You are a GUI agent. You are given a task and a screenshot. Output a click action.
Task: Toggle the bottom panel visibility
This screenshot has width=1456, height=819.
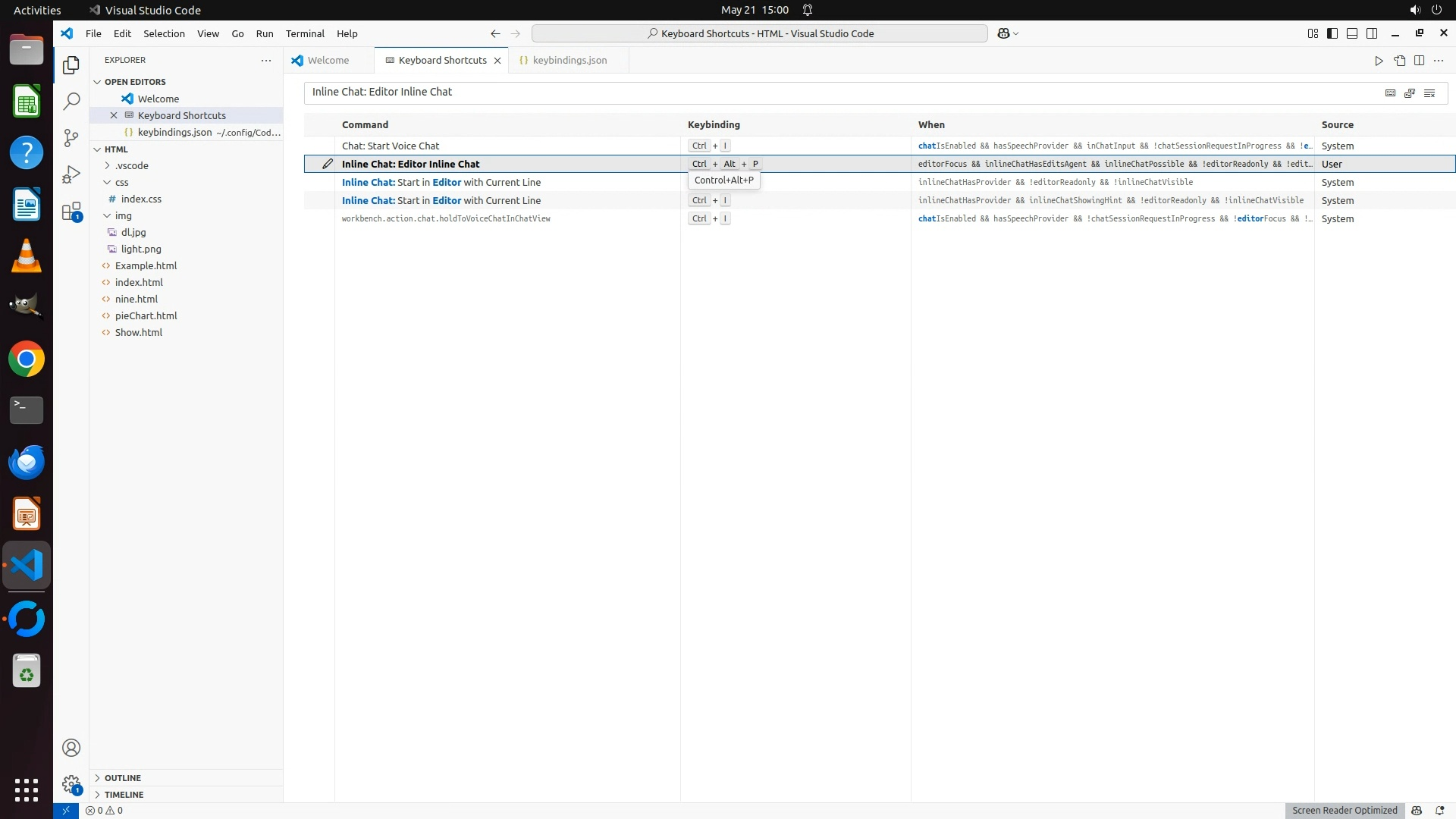pos(1352,33)
